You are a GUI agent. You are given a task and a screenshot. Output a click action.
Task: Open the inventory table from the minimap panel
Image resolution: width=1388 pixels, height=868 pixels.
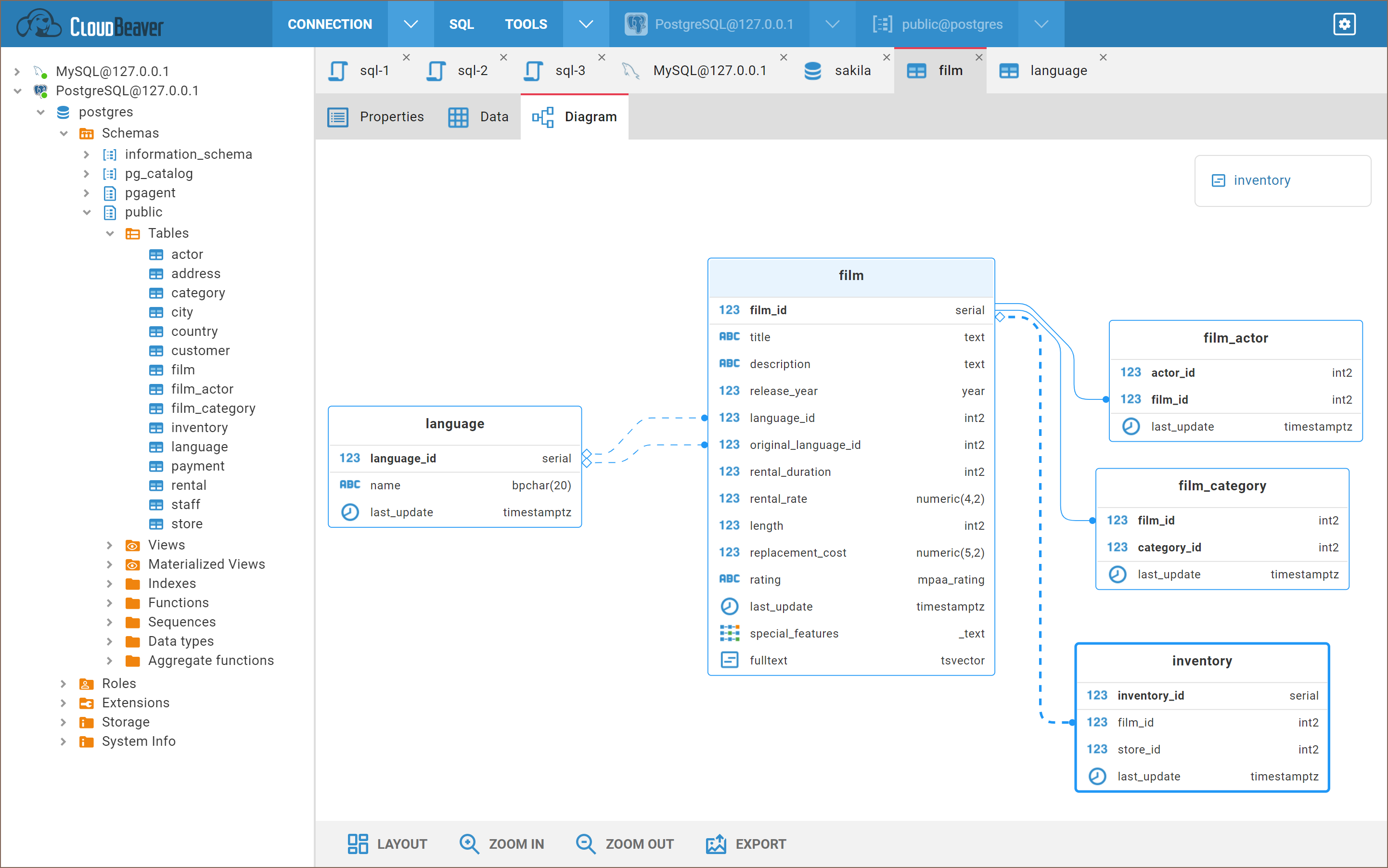click(x=1261, y=180)
